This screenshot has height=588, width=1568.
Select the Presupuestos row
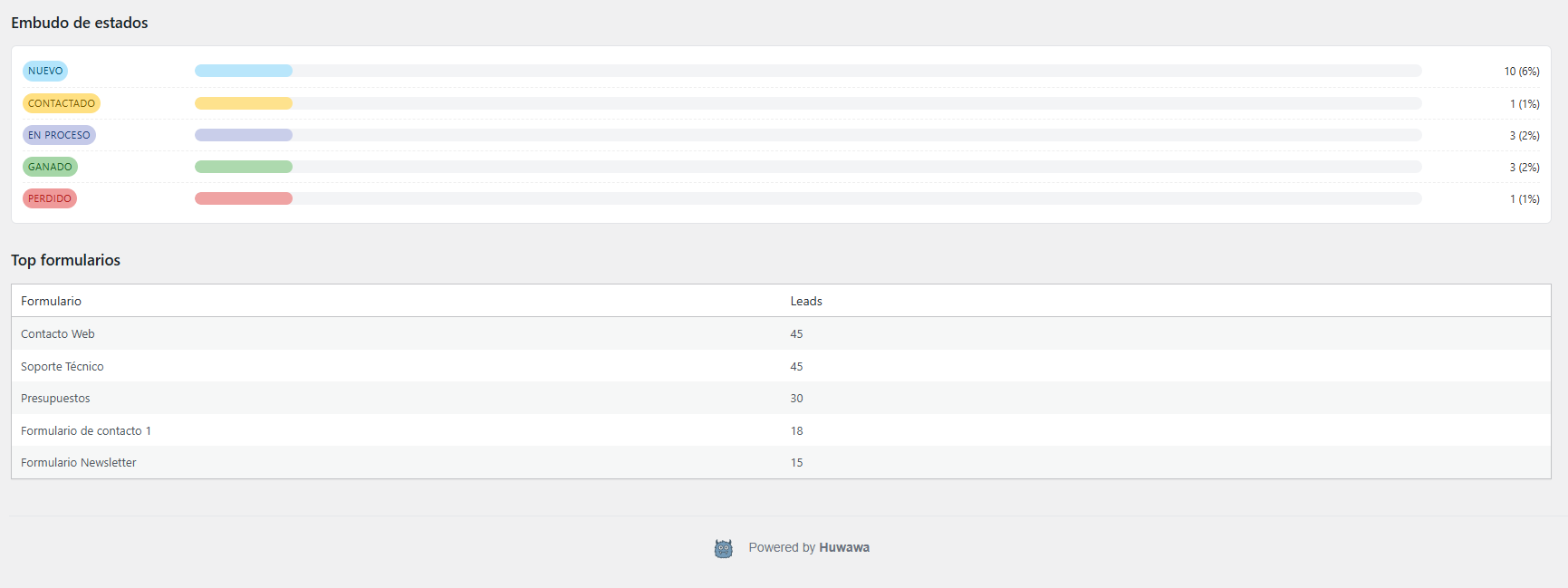pos(55,398)
